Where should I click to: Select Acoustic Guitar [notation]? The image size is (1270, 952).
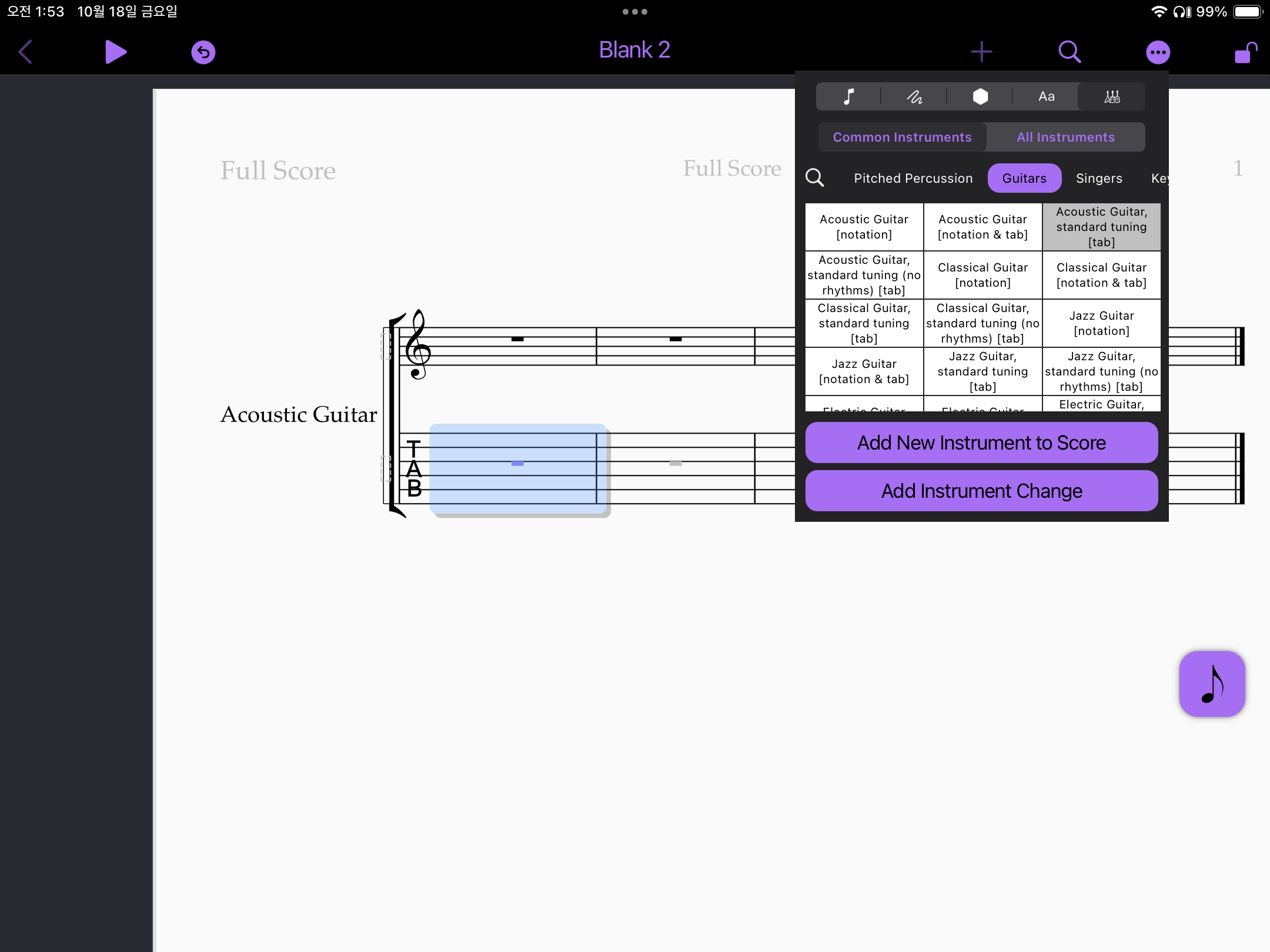(x=864, y=227)
